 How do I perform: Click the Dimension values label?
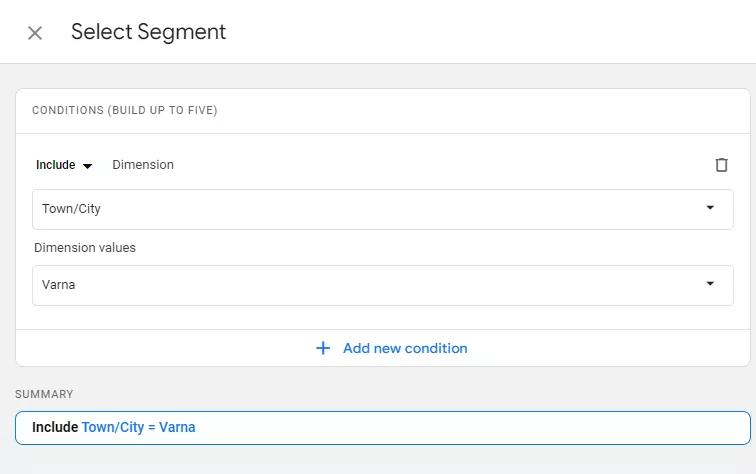click(85, 248)
